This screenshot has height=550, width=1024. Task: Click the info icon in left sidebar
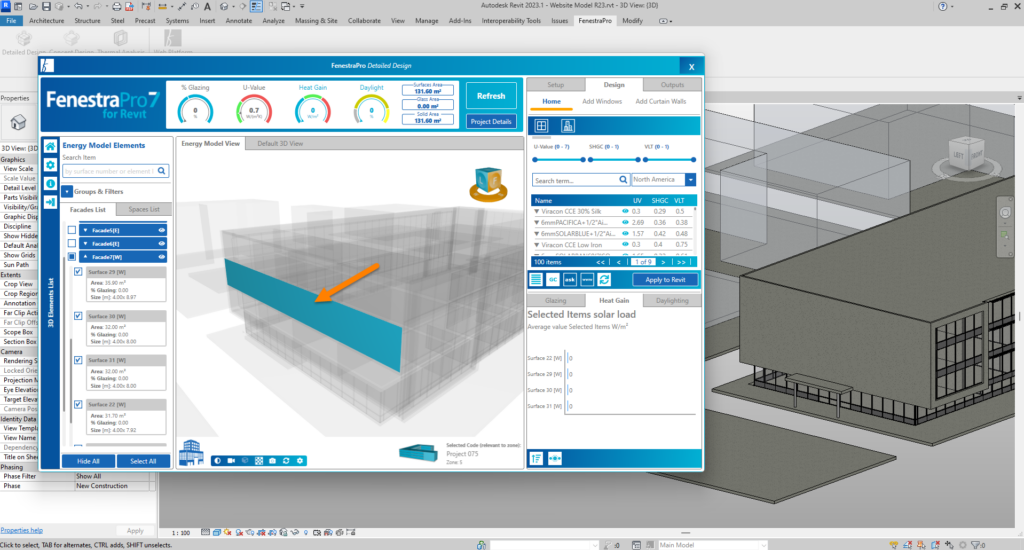tap(50, 184)
